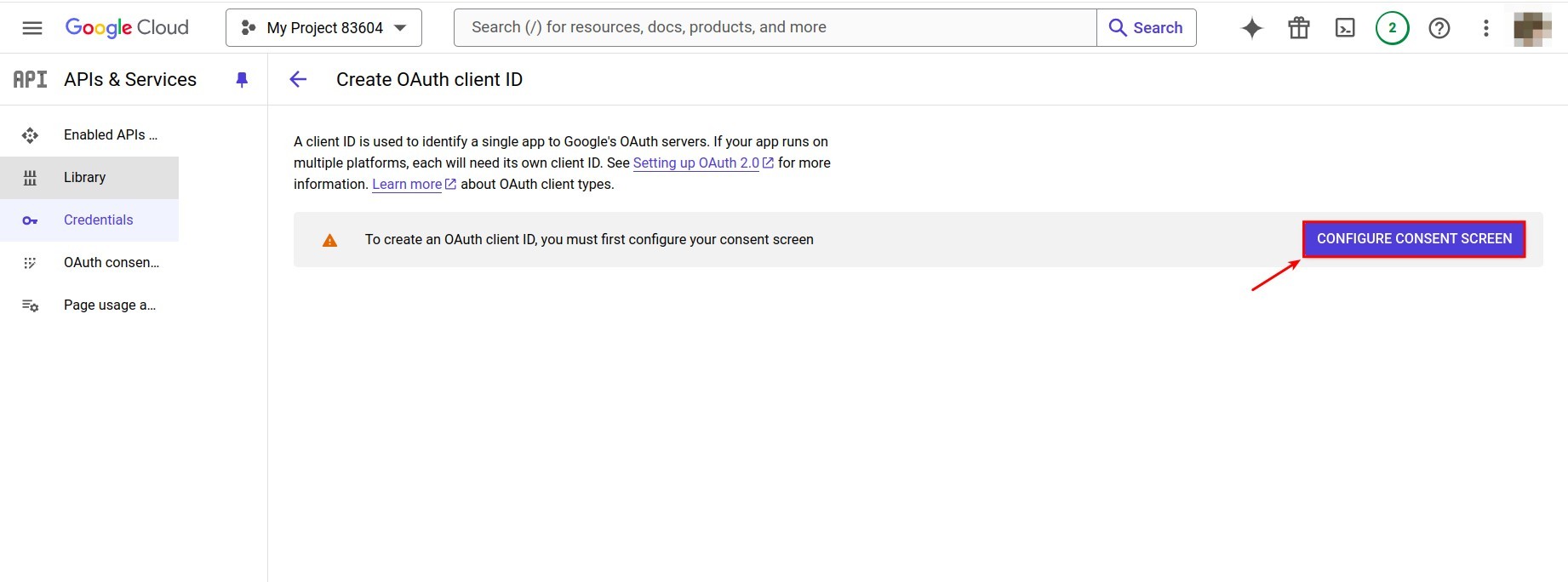Image resolution: width=1568 pixels, height=582 pixels.
Task: Open Enabled APIs menu item
Action: pyautogui.click(x=89, y=135)
